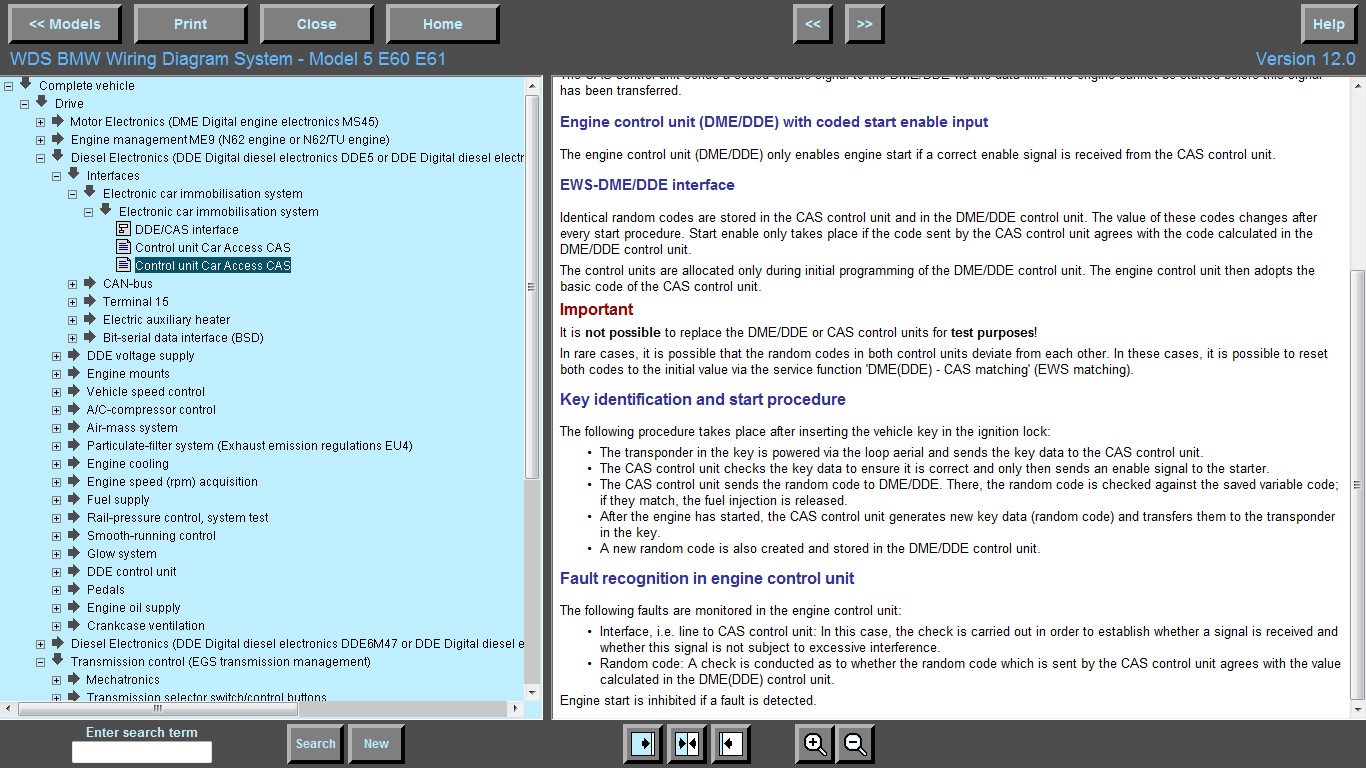1366x768 pixels.
Task: Click the Fault recognition in engine control unit heading
Action: 707,579
